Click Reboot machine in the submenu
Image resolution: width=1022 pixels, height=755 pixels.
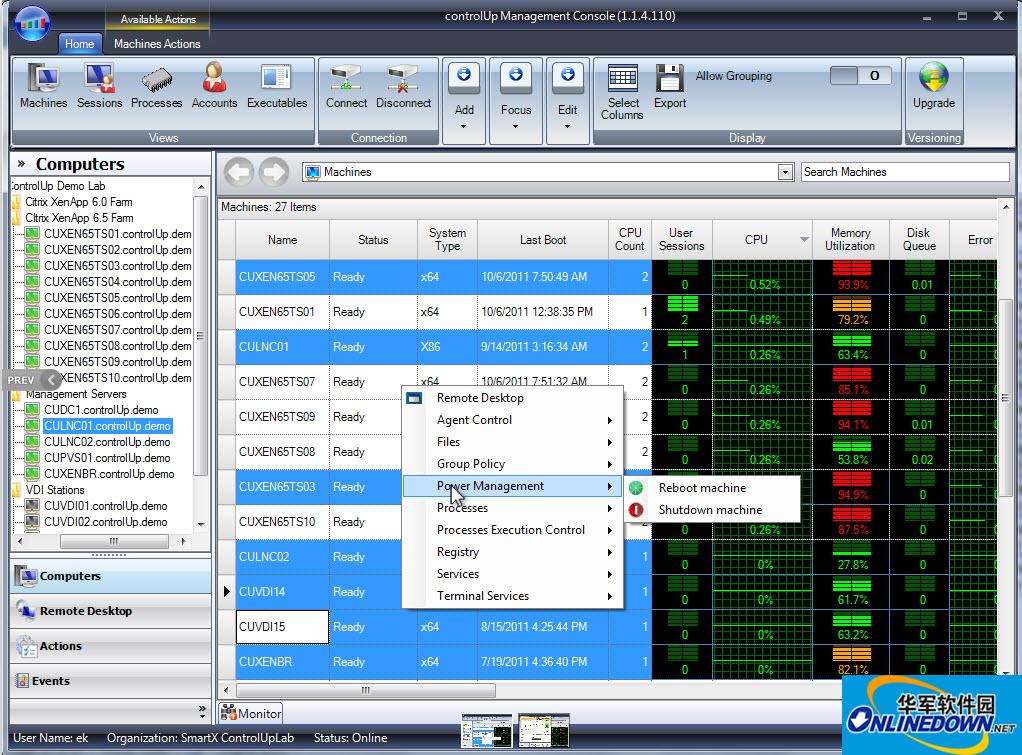(x=701, y=488)
